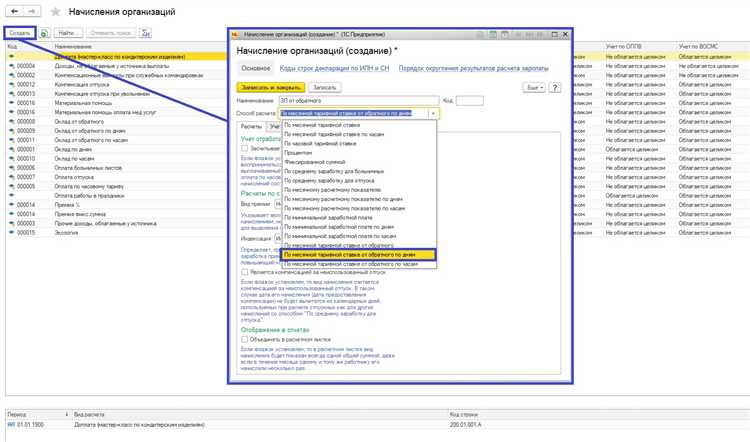Tick Объединять в расчетном листке
This screenshot has width=750, height=442.
point(244,340)
